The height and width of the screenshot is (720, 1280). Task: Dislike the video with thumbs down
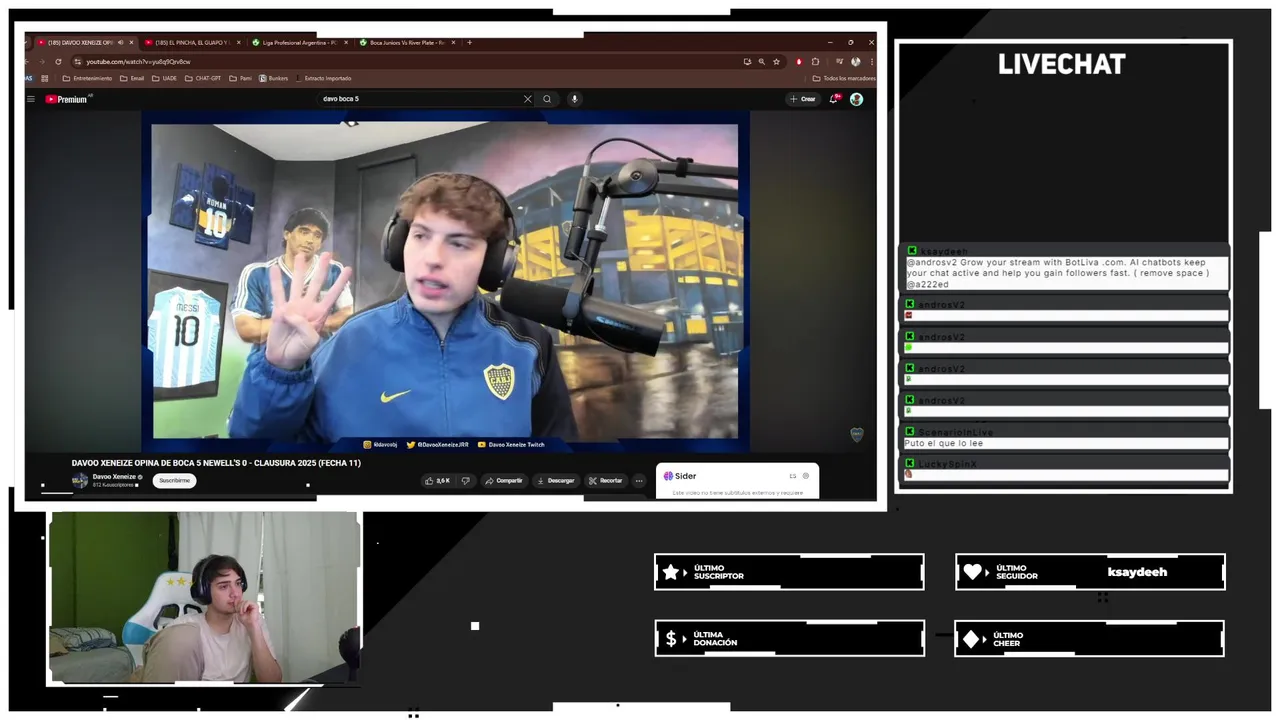pyautogui.click(x=466, y=481)
